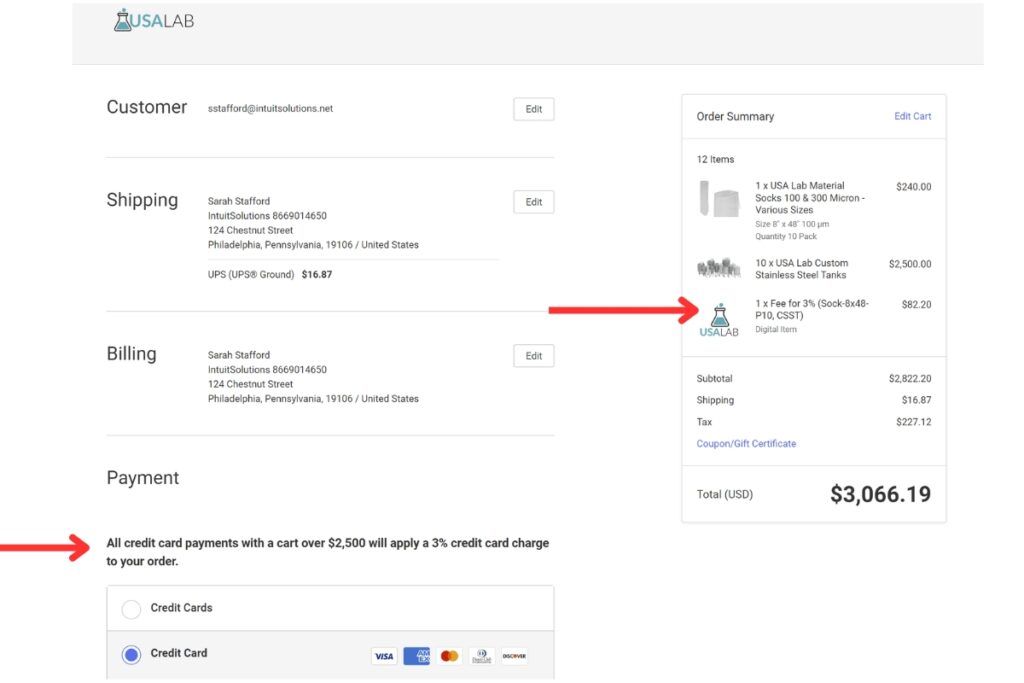
Task: Click Edit next to the Customer section
Action: tap(533, 109)
